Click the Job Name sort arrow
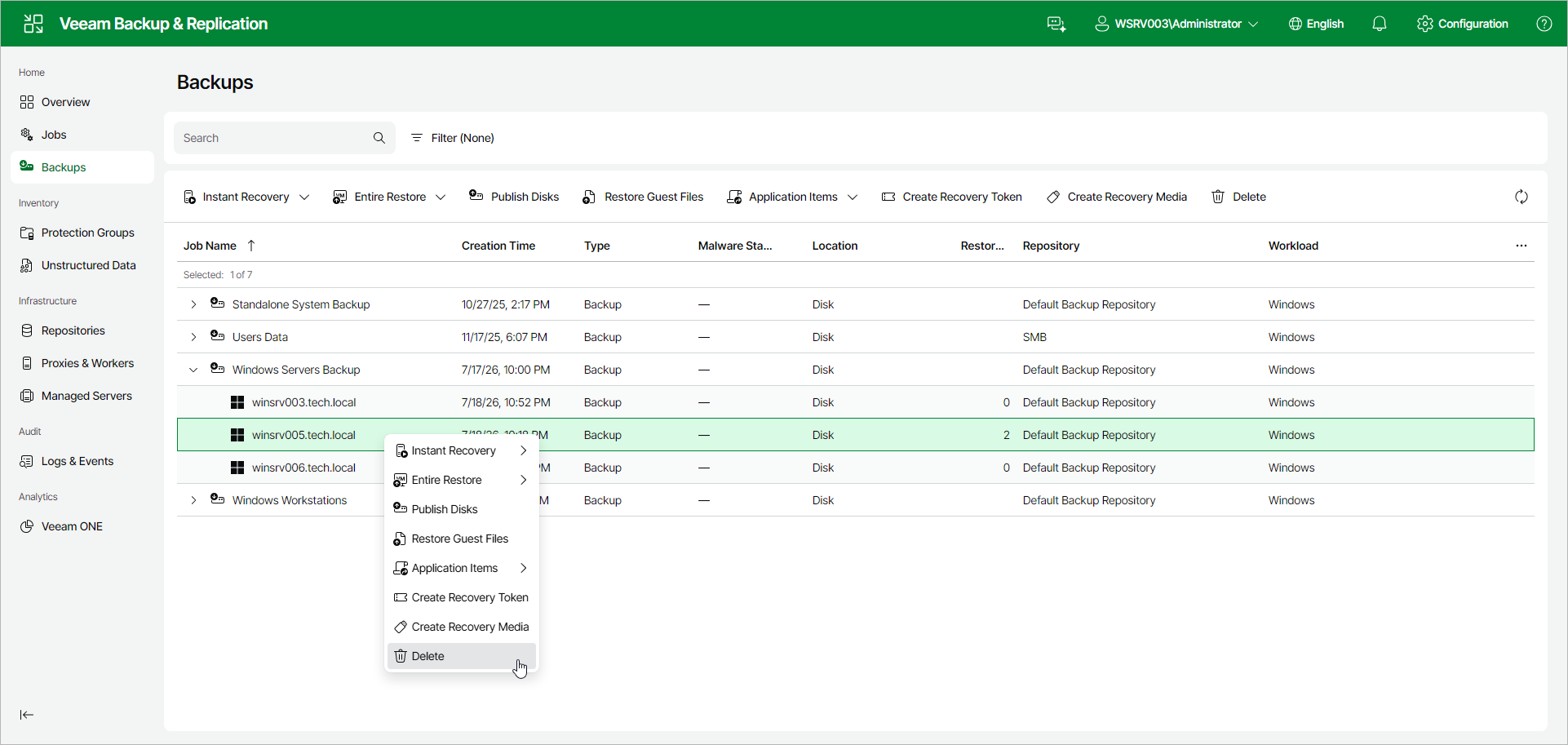This screenshot has height=745, width=1568. [251, 246]
